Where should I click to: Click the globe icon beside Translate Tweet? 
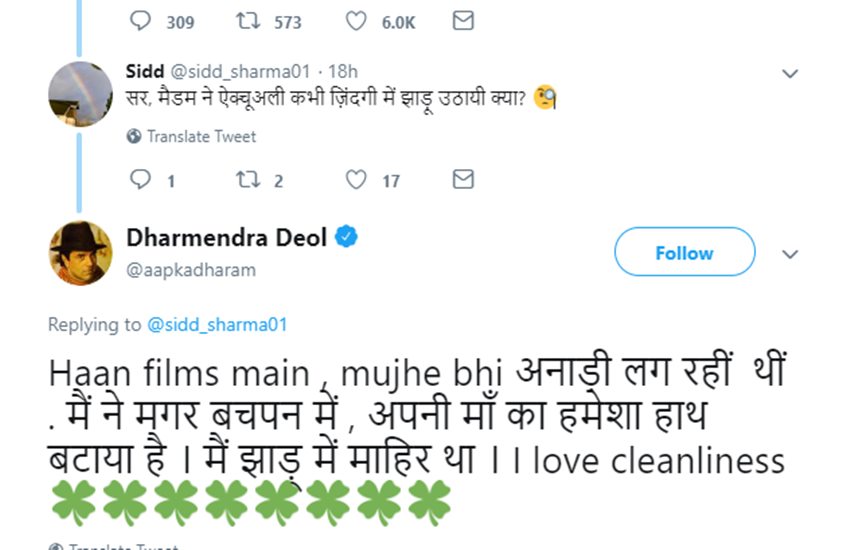pos(134,136)
